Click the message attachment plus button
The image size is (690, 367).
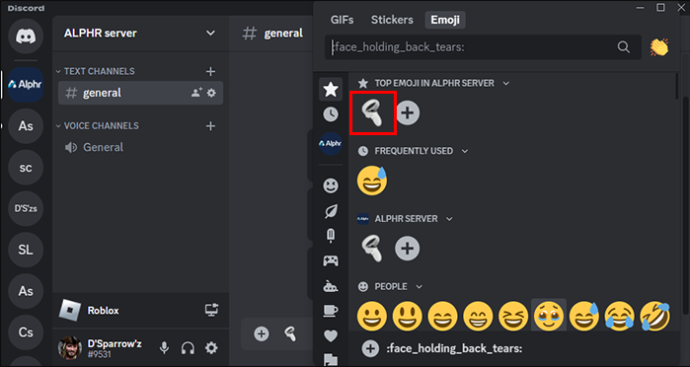(x=261, y=334)
